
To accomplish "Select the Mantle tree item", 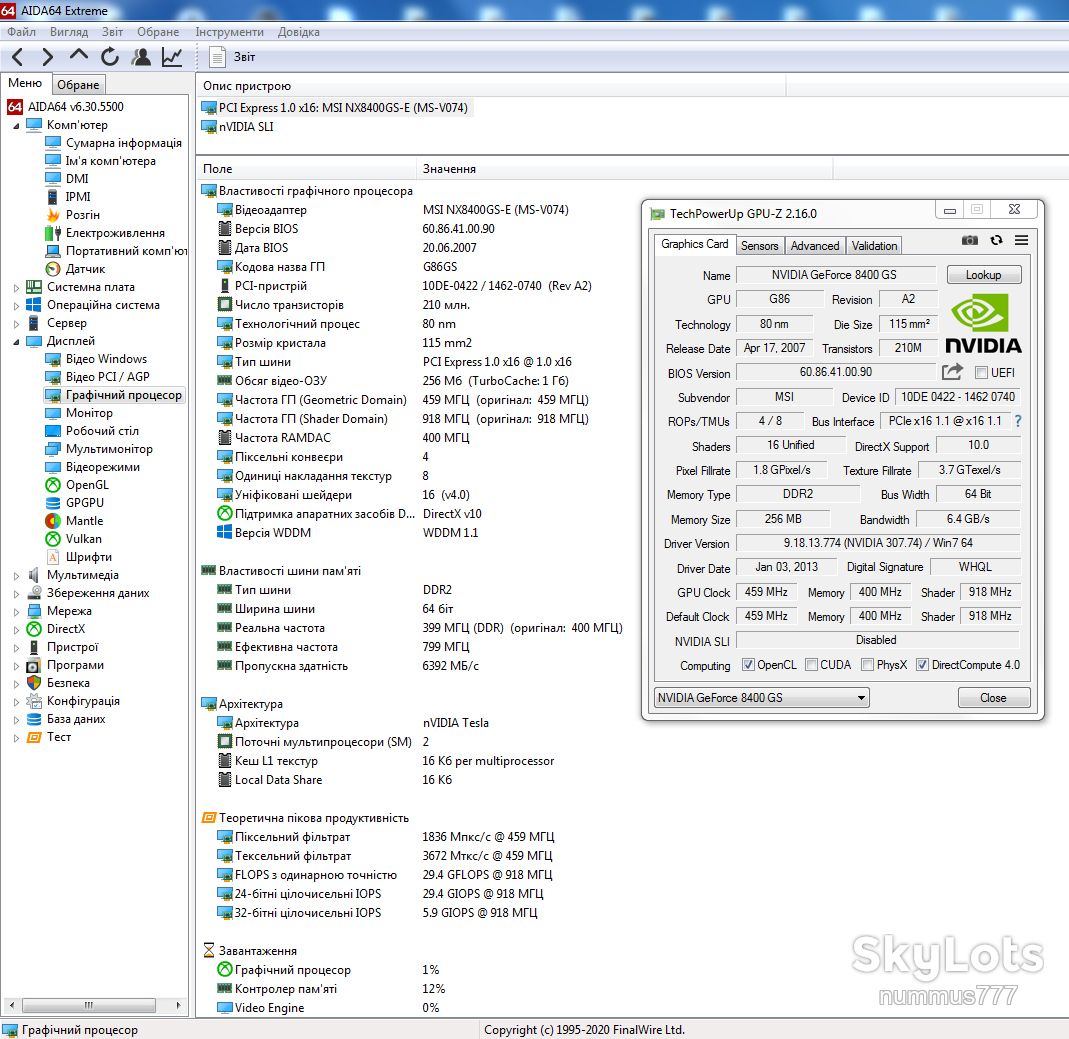I will pyautogui.click(x=84, y=521).
